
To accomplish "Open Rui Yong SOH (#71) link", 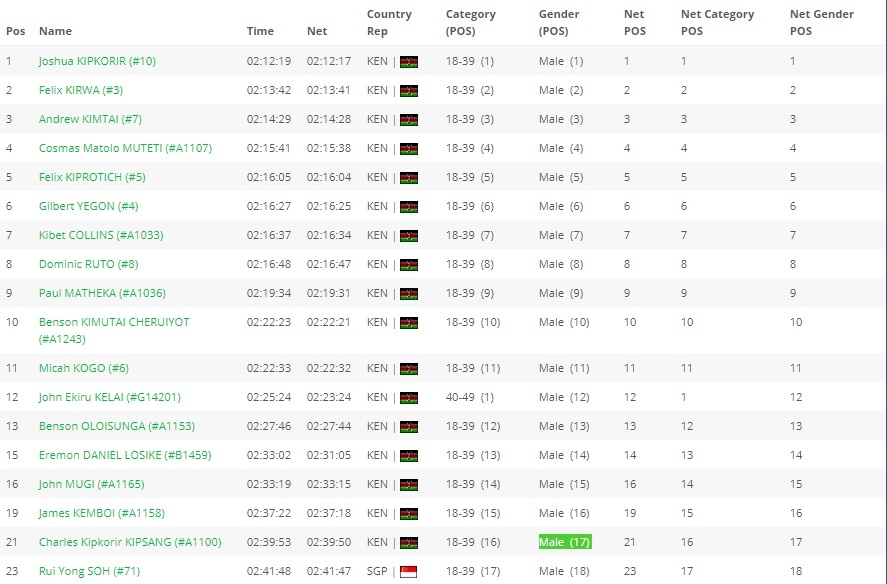I will (89, 571).
